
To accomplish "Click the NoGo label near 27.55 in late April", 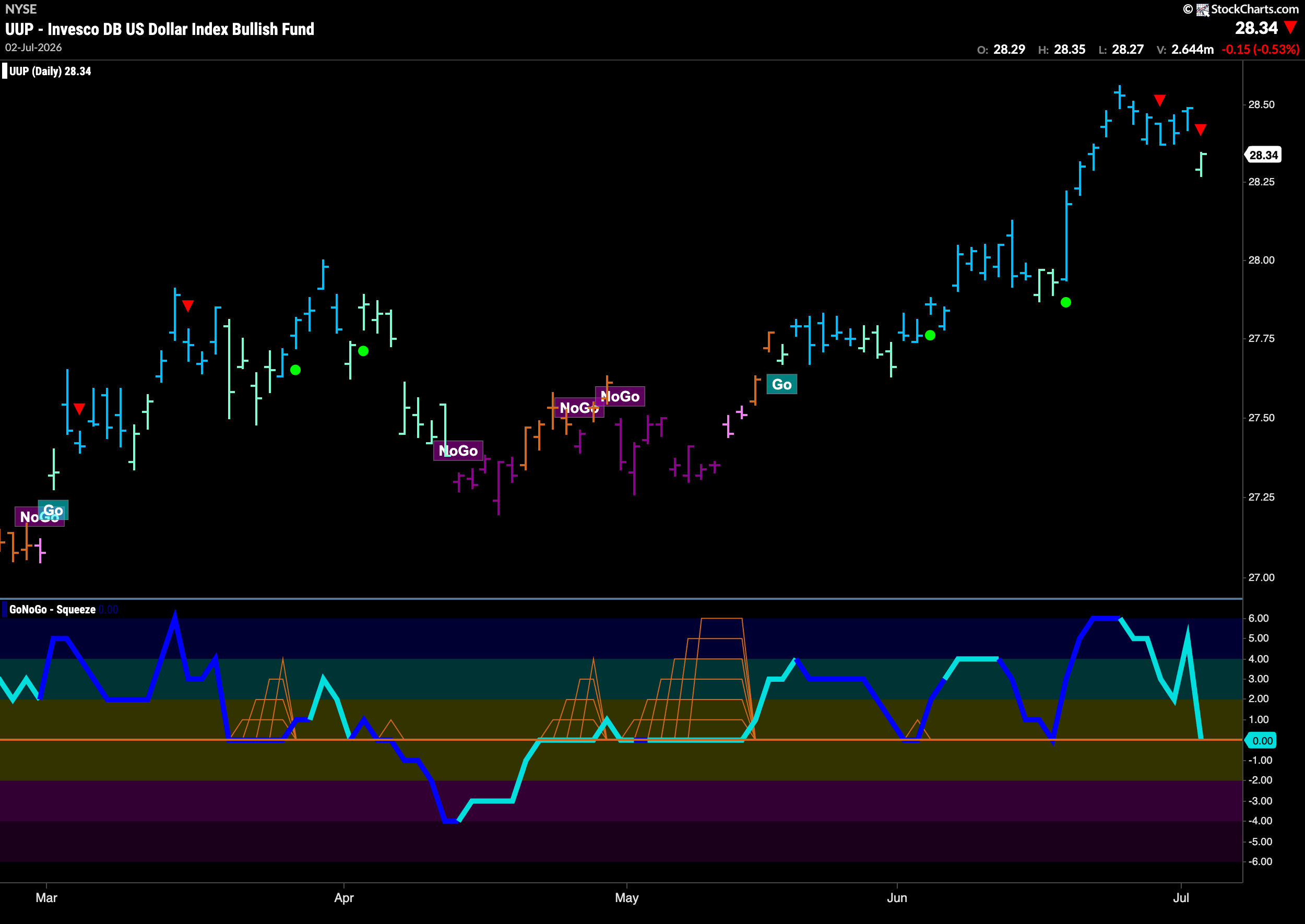I will click(x=579, y=407).
